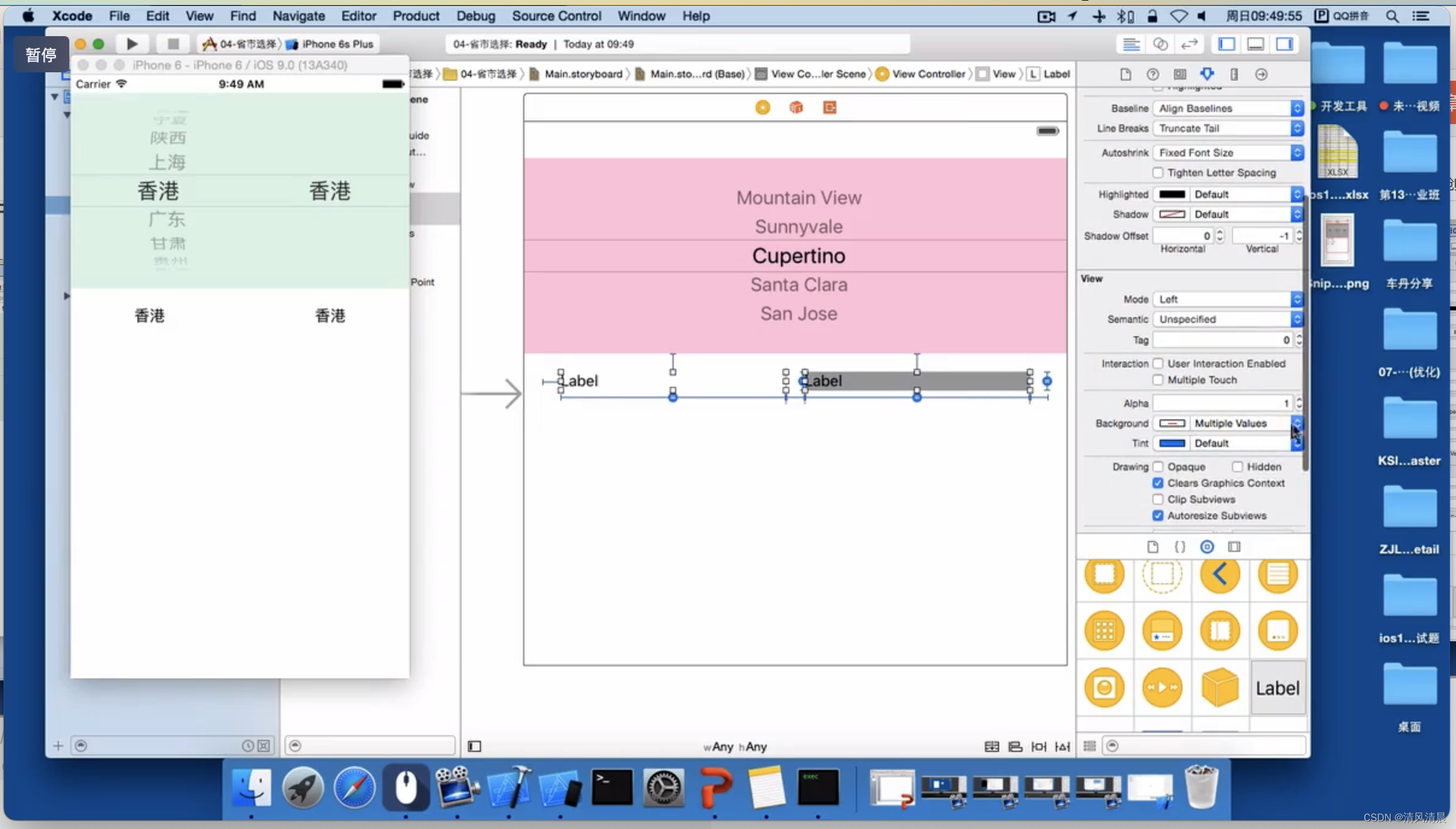Open the File inspector
This screenshot has height=829, width=1456.
pos(1125,74)
